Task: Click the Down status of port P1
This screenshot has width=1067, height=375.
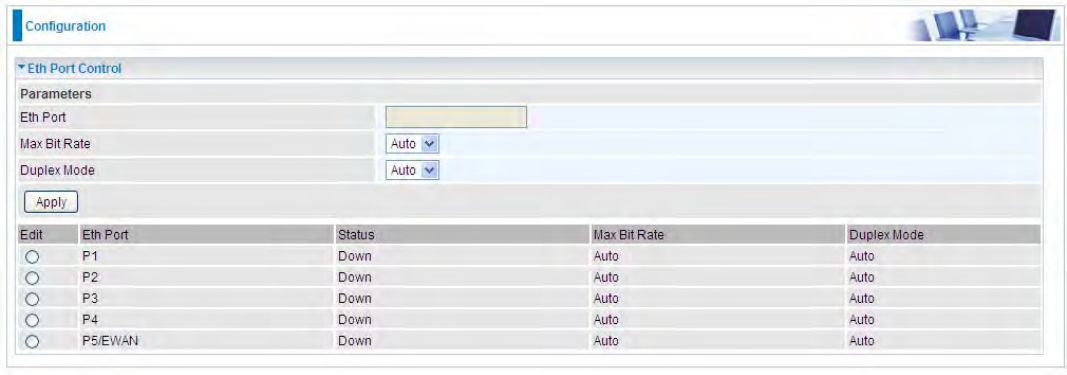Action: click(x=355, y=257)
